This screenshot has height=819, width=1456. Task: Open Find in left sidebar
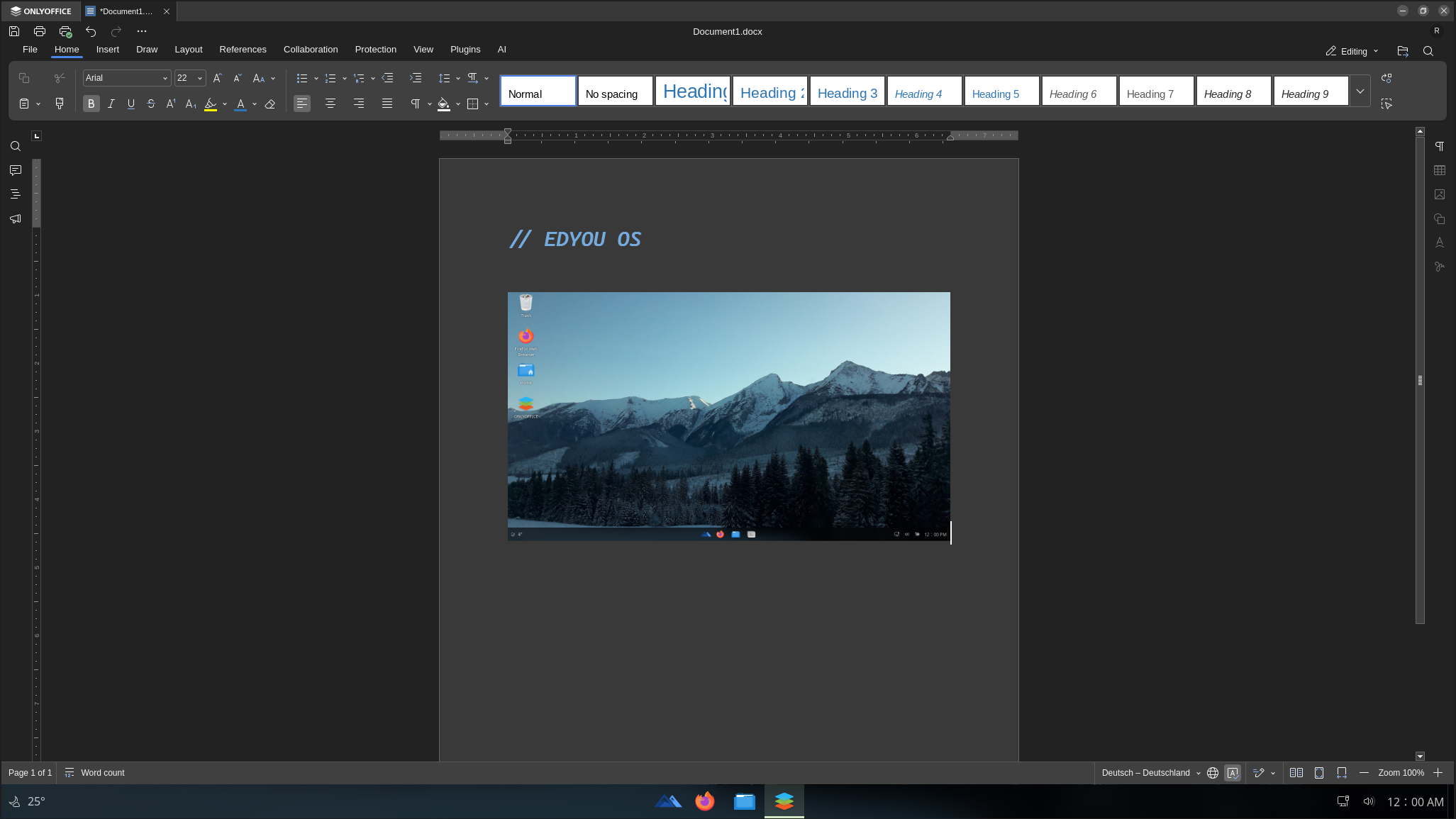point(16,146)
